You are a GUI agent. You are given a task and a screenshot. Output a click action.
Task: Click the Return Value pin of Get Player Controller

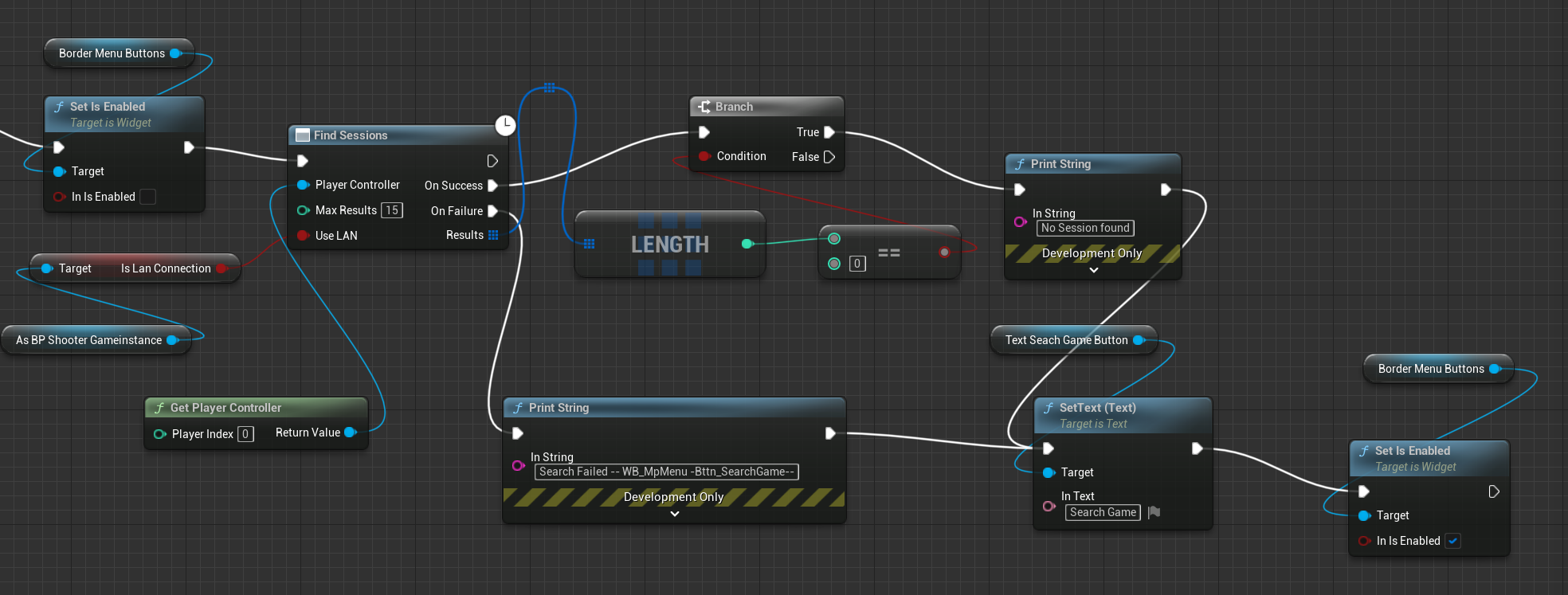(x=350, y=433)
